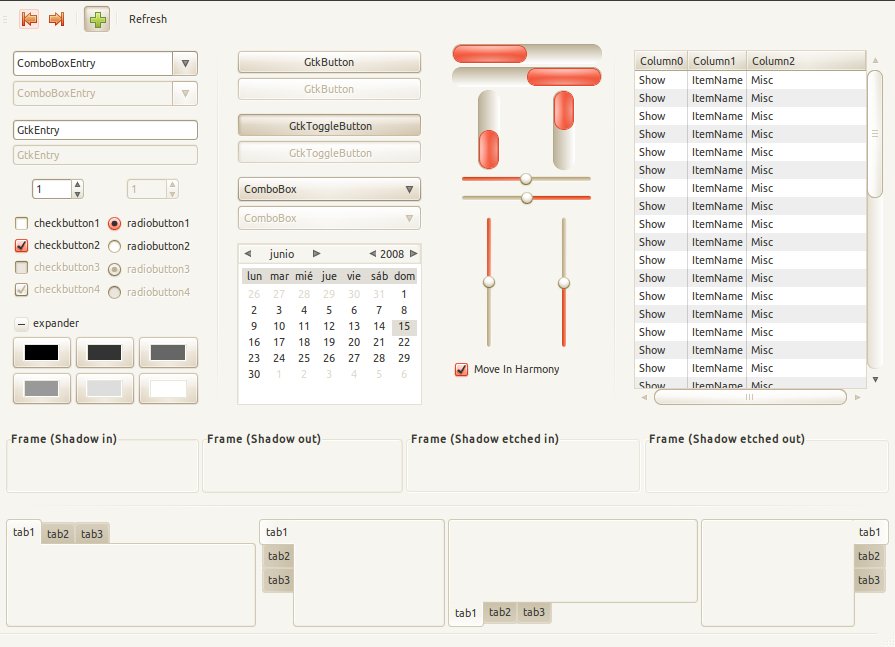Click the second horizontal red scrollbar thumb
895x647 pixels.
point(564,77)
